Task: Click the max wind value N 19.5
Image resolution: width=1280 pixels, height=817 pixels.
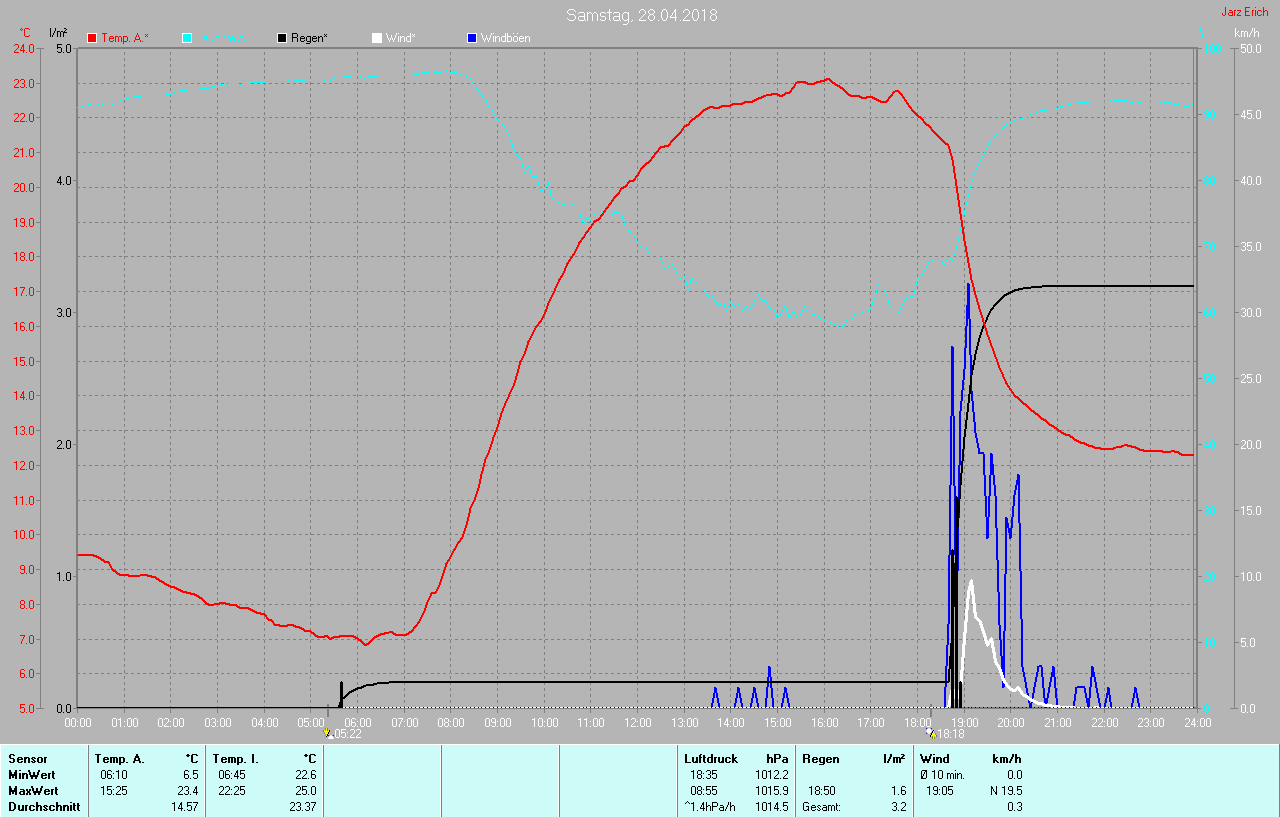Action: 1004,791
